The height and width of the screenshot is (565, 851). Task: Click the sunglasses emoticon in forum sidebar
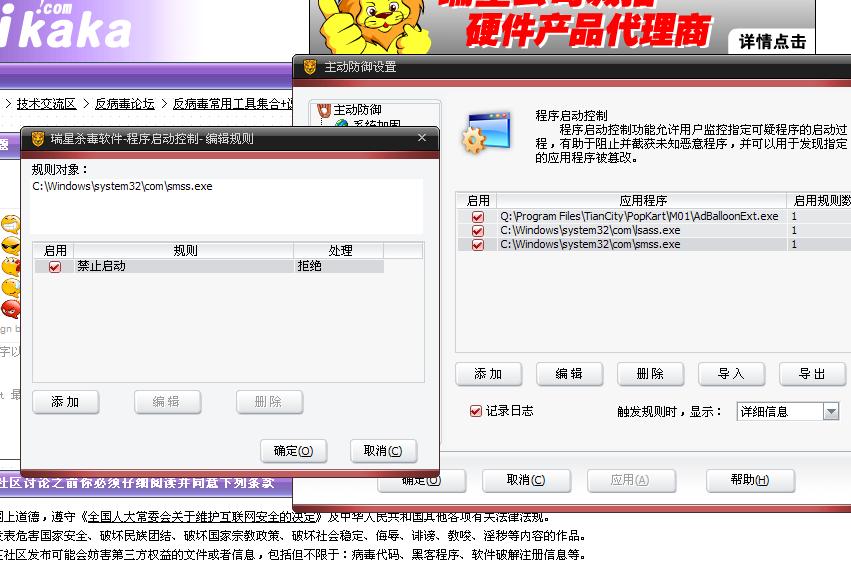tap(10, 246)
